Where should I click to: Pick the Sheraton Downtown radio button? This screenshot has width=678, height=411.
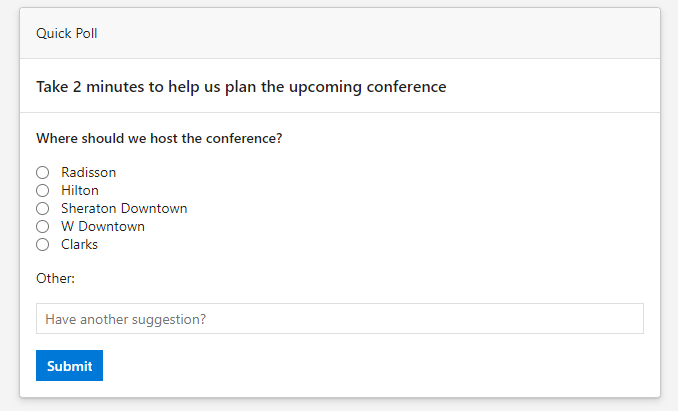[x=43, y=209]
